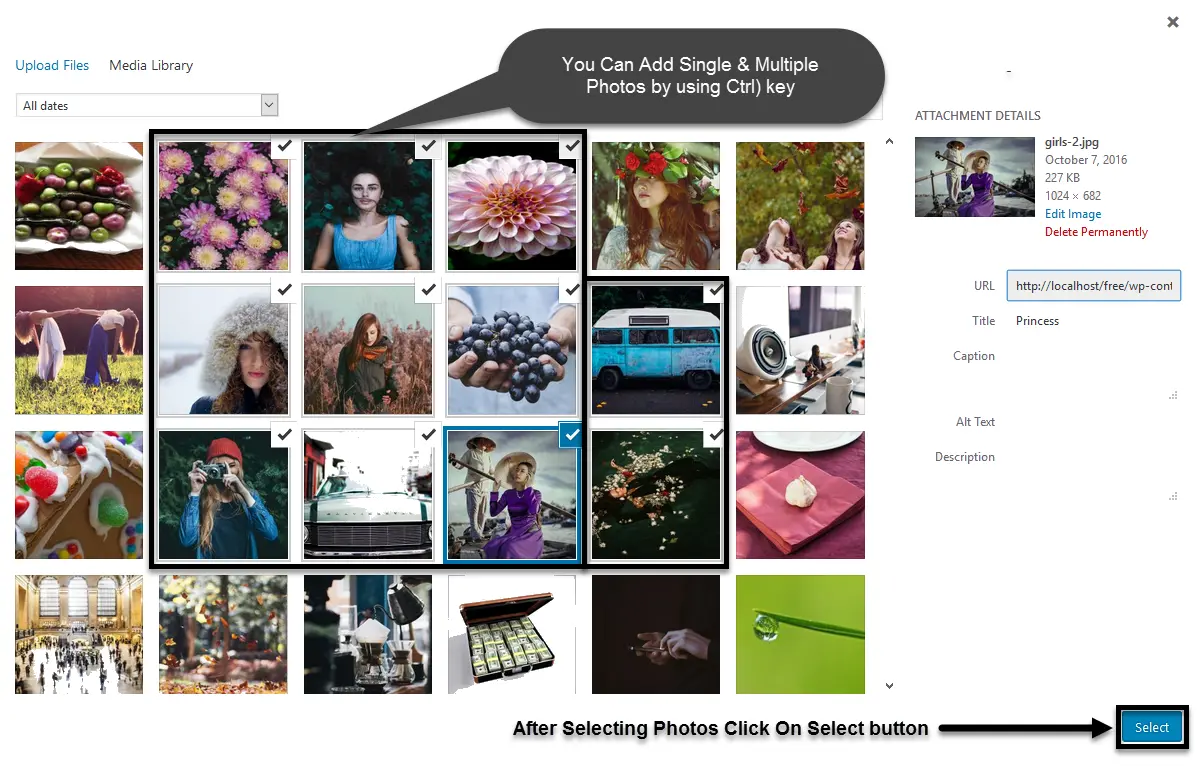The height and width of the screenshot is (766, 1197).
Task: Click the girls-2.jpg attachment preview thumbnail
Action: click(975, 177)
